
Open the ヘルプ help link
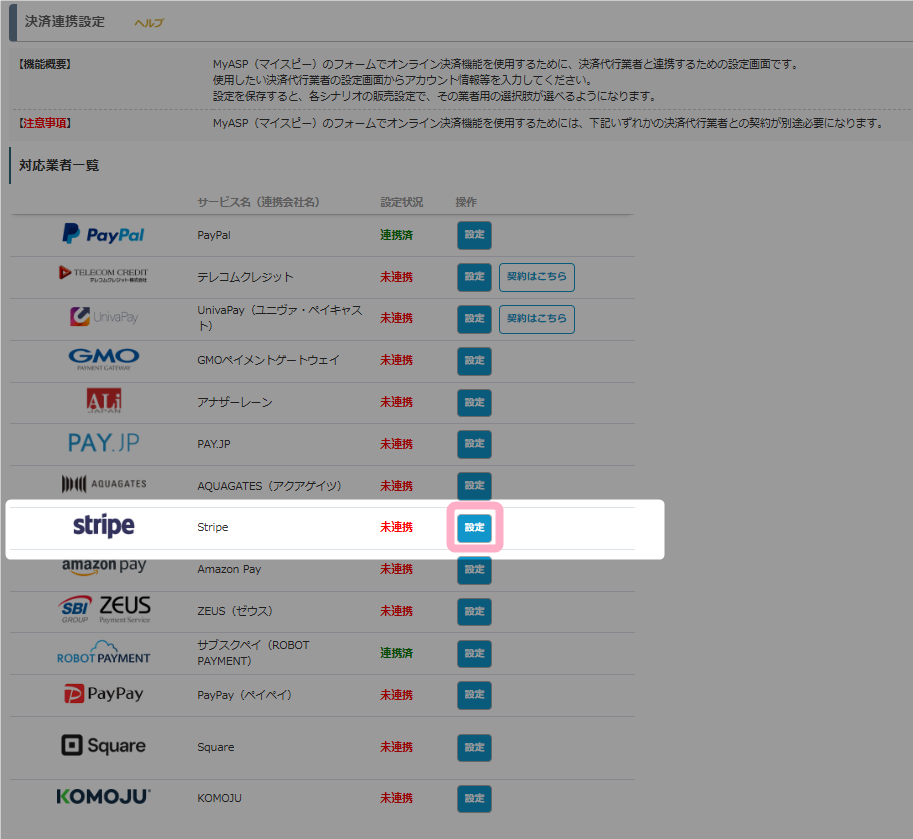tap(149, 23)
